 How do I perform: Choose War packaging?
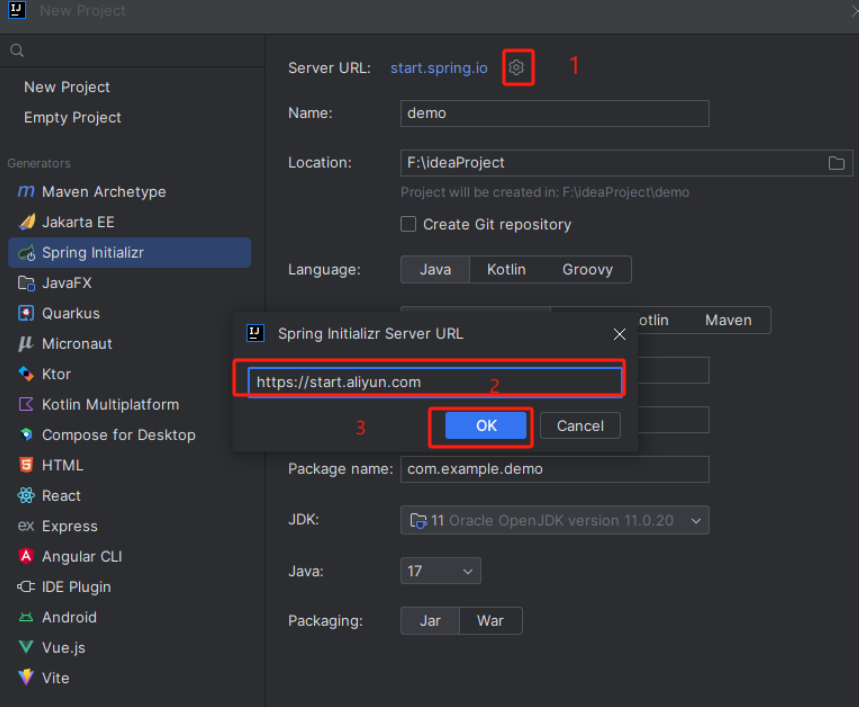pyautogui.click(x=490, y=620)
